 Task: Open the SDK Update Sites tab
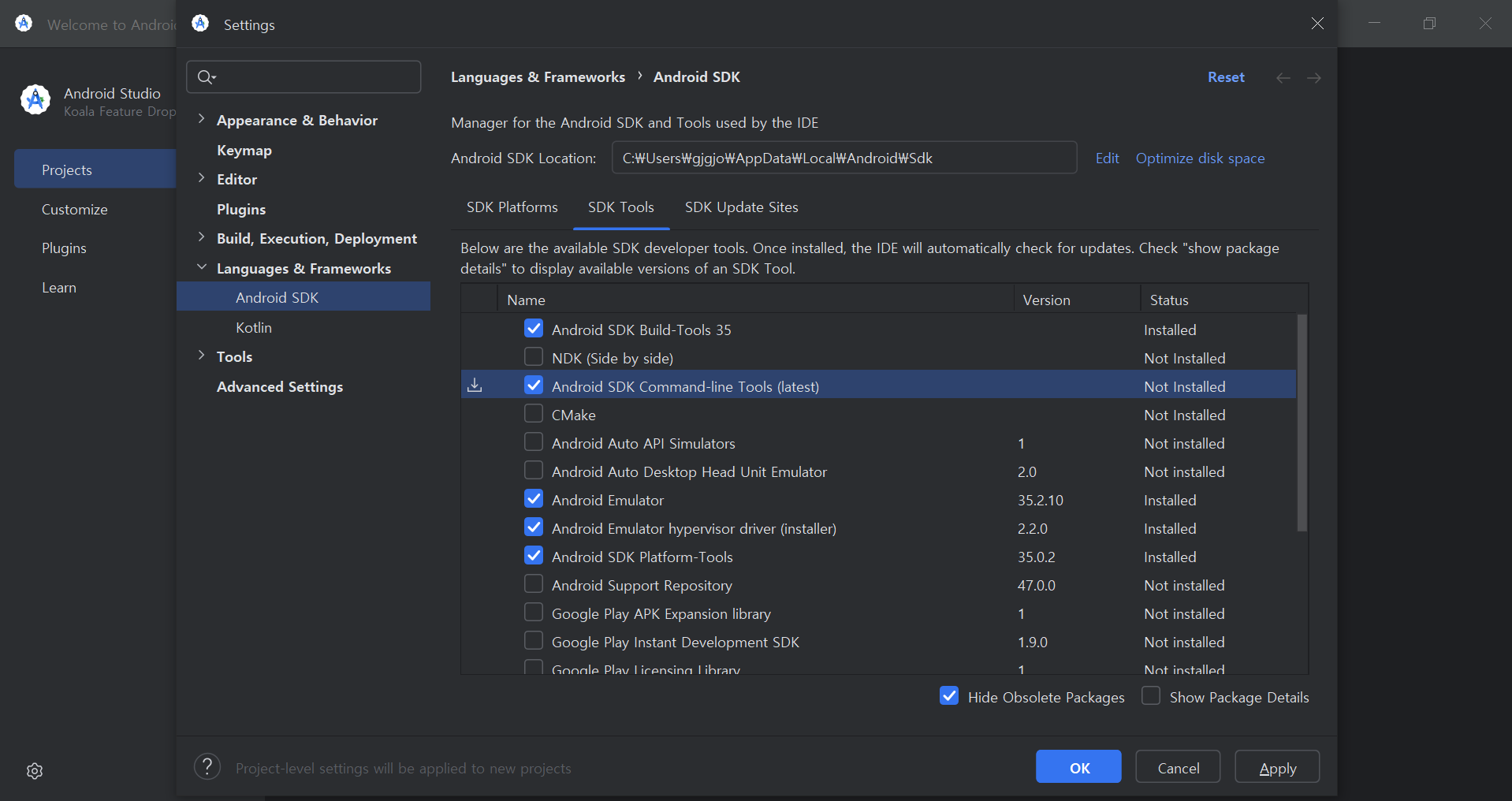pos(741,207)
